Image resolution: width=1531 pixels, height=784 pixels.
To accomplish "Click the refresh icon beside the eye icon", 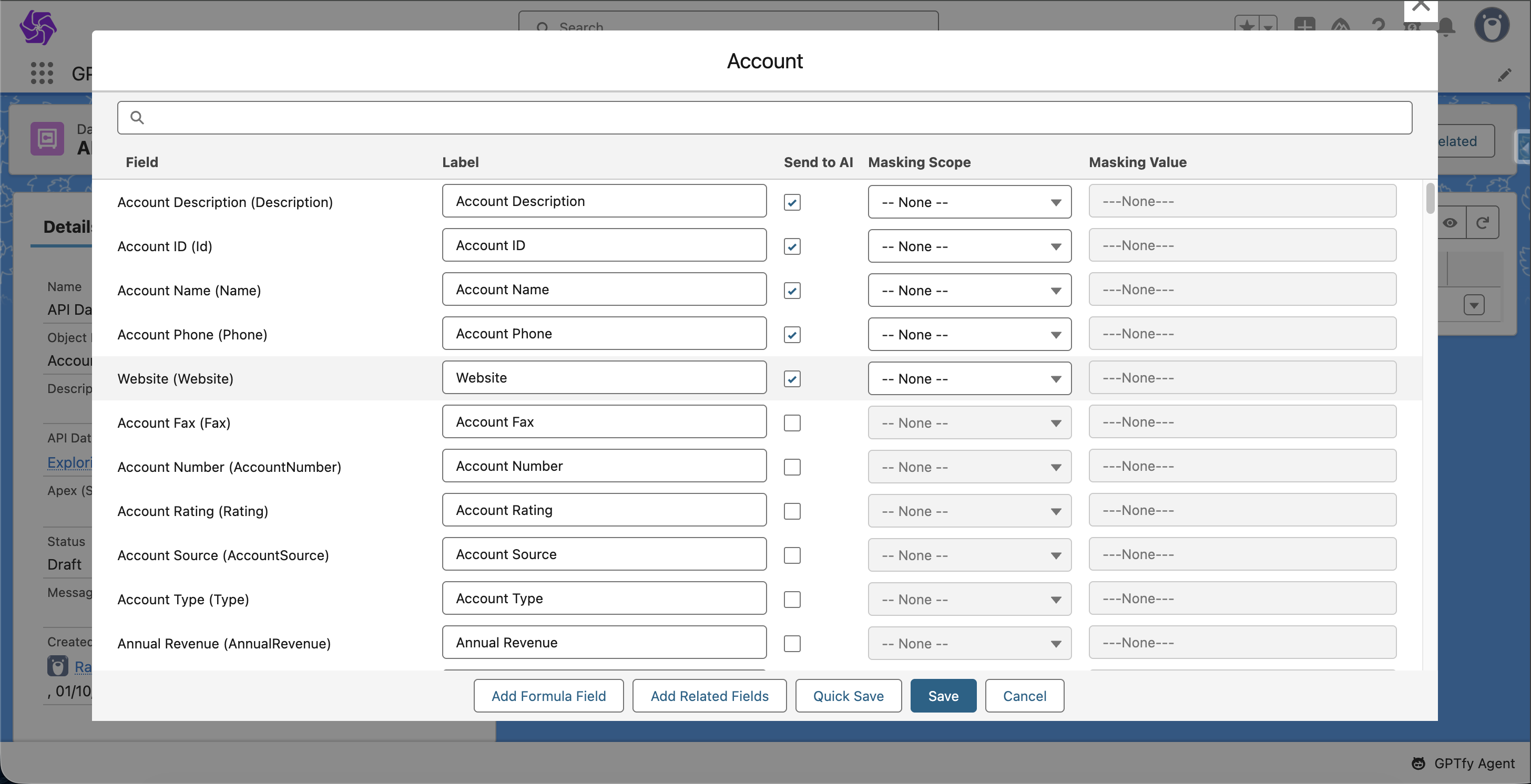I will [x=1482, y=223].
